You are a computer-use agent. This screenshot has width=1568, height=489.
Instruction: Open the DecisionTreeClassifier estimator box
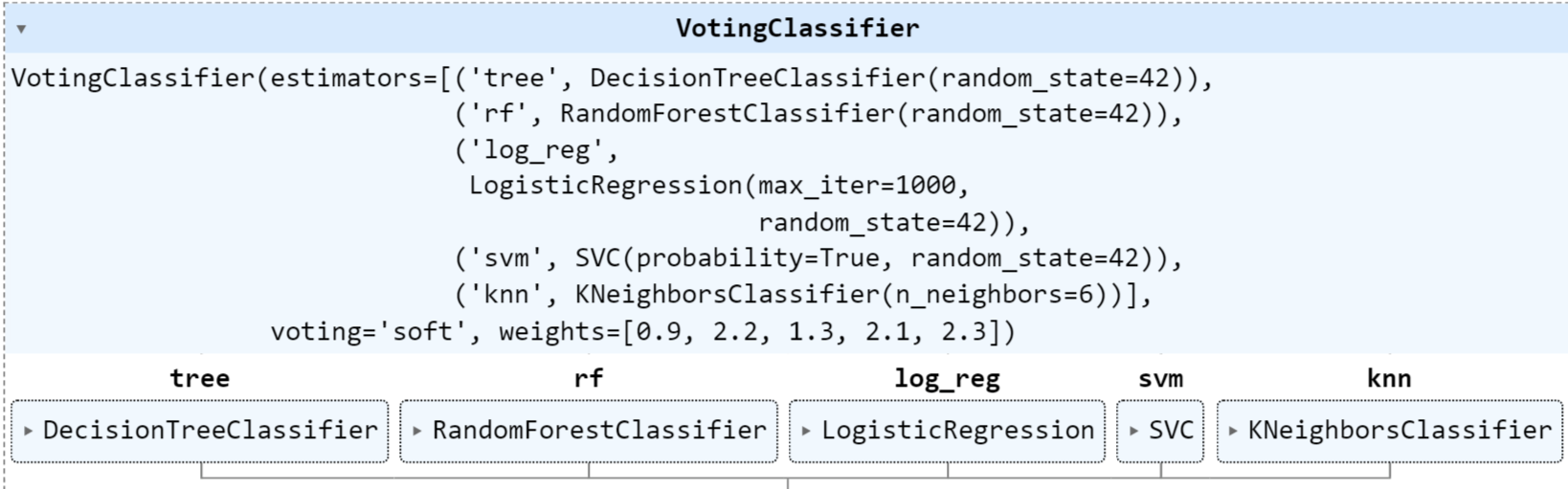(x=200, y=432)
